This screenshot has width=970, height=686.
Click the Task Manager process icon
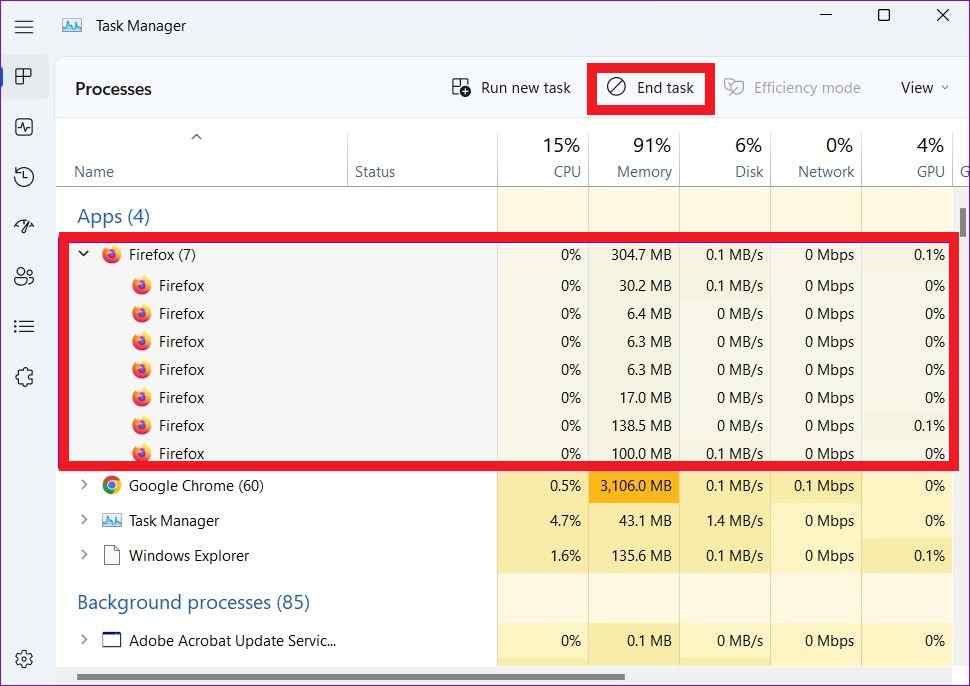coord(112,521)
